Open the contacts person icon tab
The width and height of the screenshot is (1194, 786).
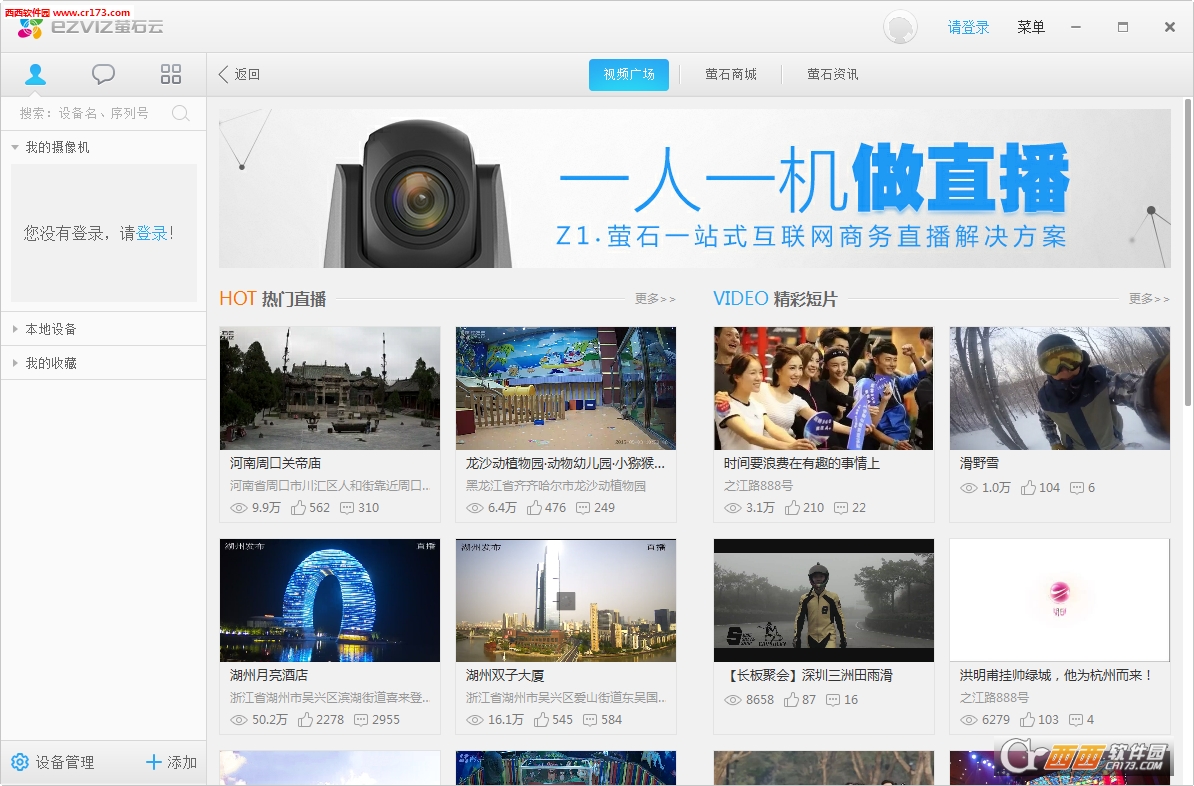36,74
